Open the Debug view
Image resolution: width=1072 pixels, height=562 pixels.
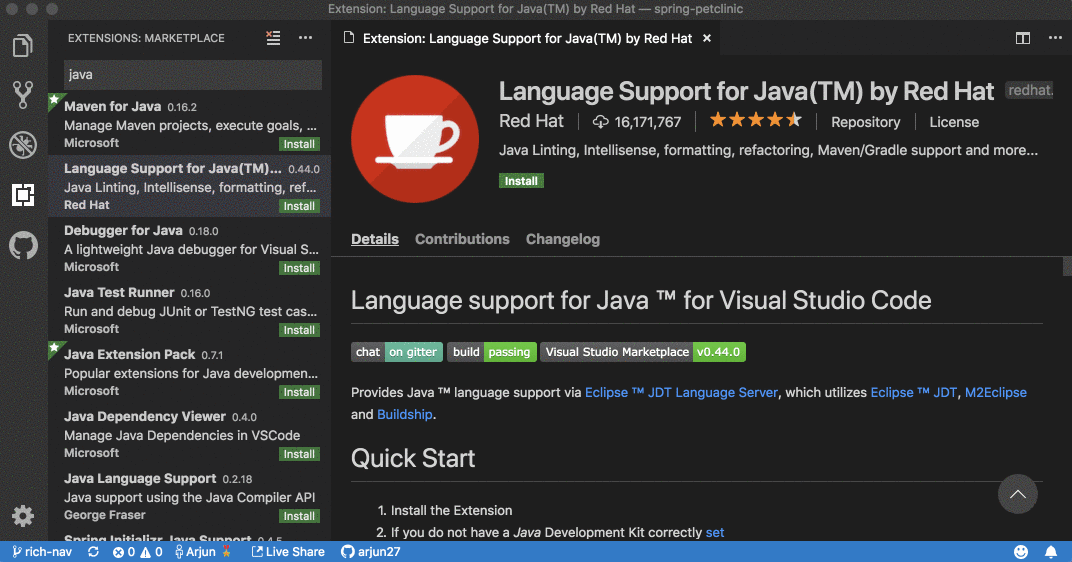coord(23,144)
